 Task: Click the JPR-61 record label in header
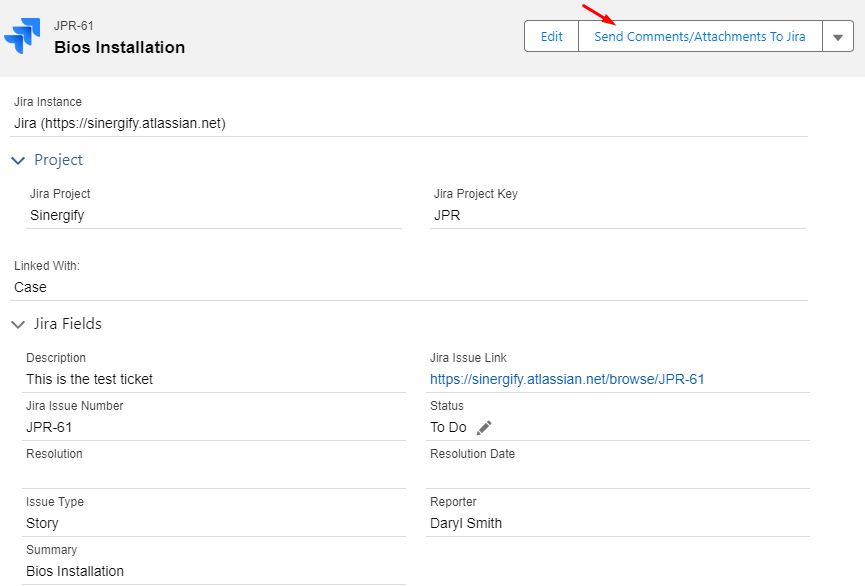pos(74,26)
